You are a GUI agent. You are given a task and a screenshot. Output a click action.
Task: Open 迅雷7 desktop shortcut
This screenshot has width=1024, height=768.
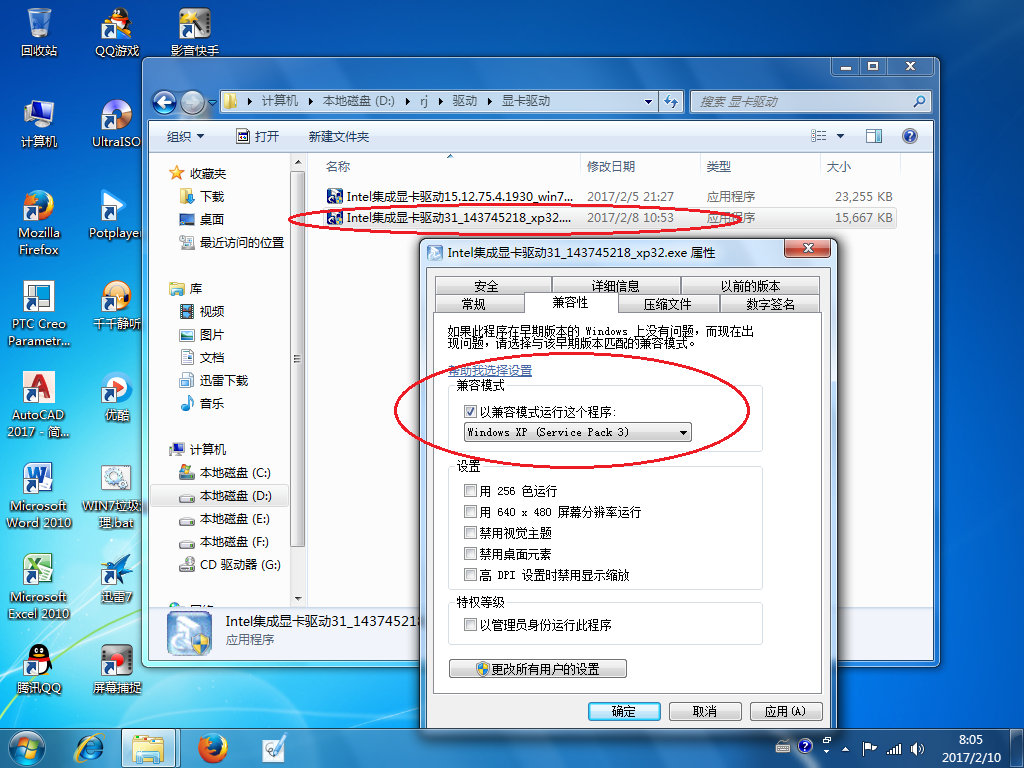[x=116, y=578]
